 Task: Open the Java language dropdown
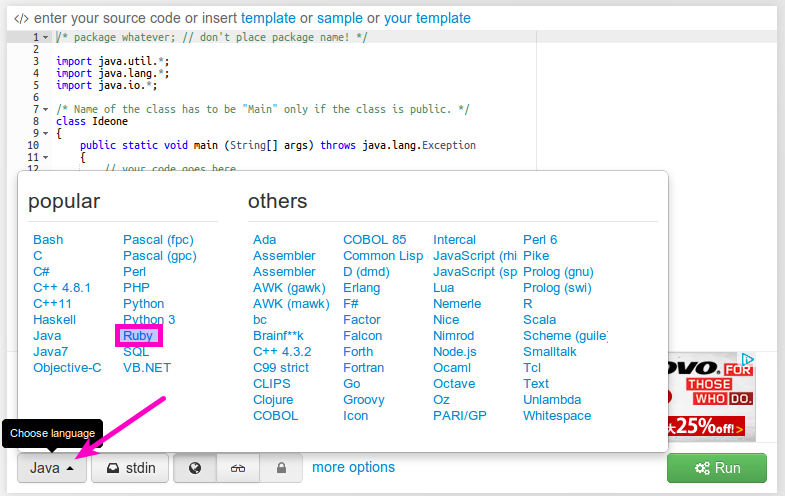[51, 468]
